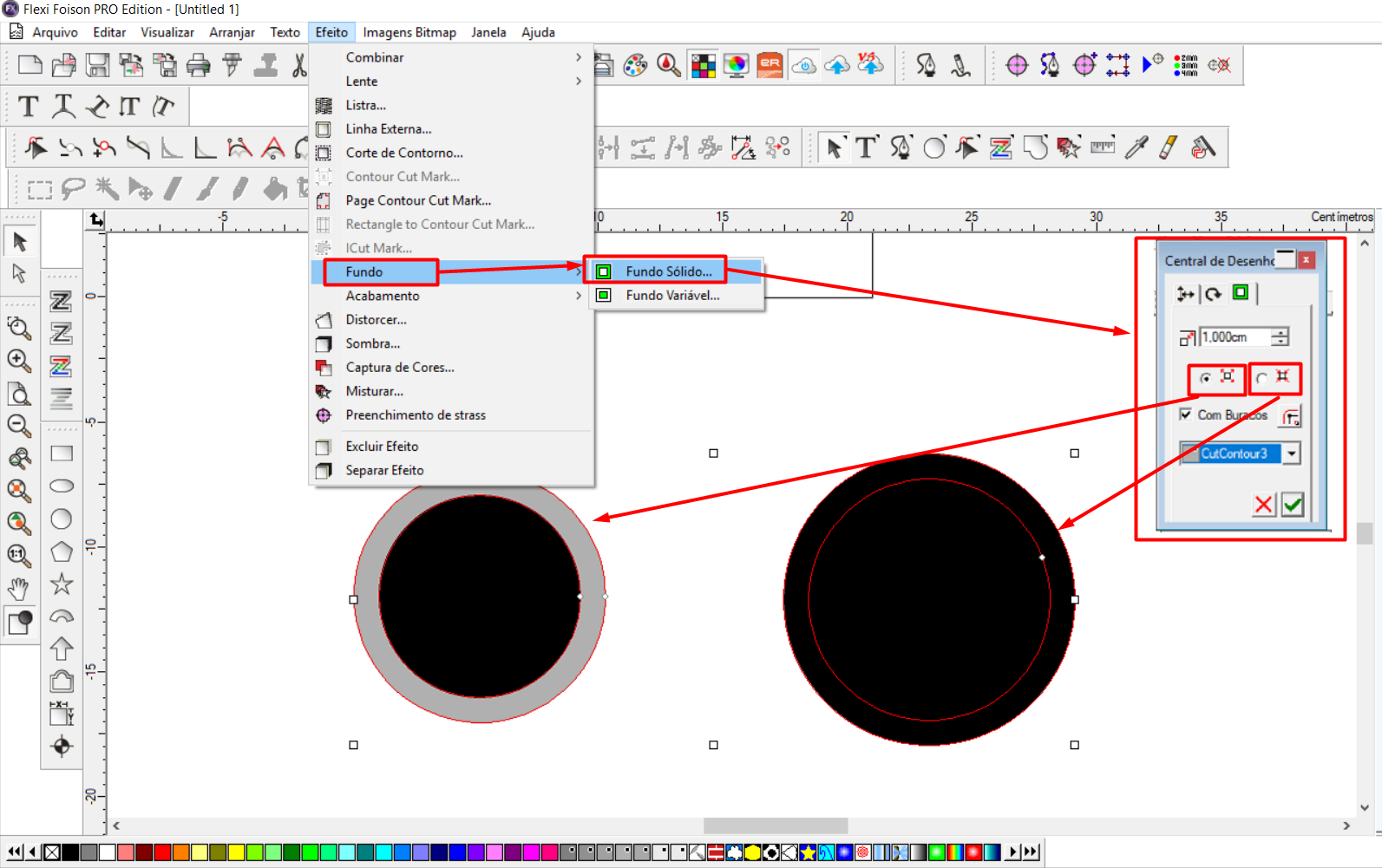Pick the no-fill crossed swatch in palette
Screen dimensions: 1382x868
coord(52,852)
